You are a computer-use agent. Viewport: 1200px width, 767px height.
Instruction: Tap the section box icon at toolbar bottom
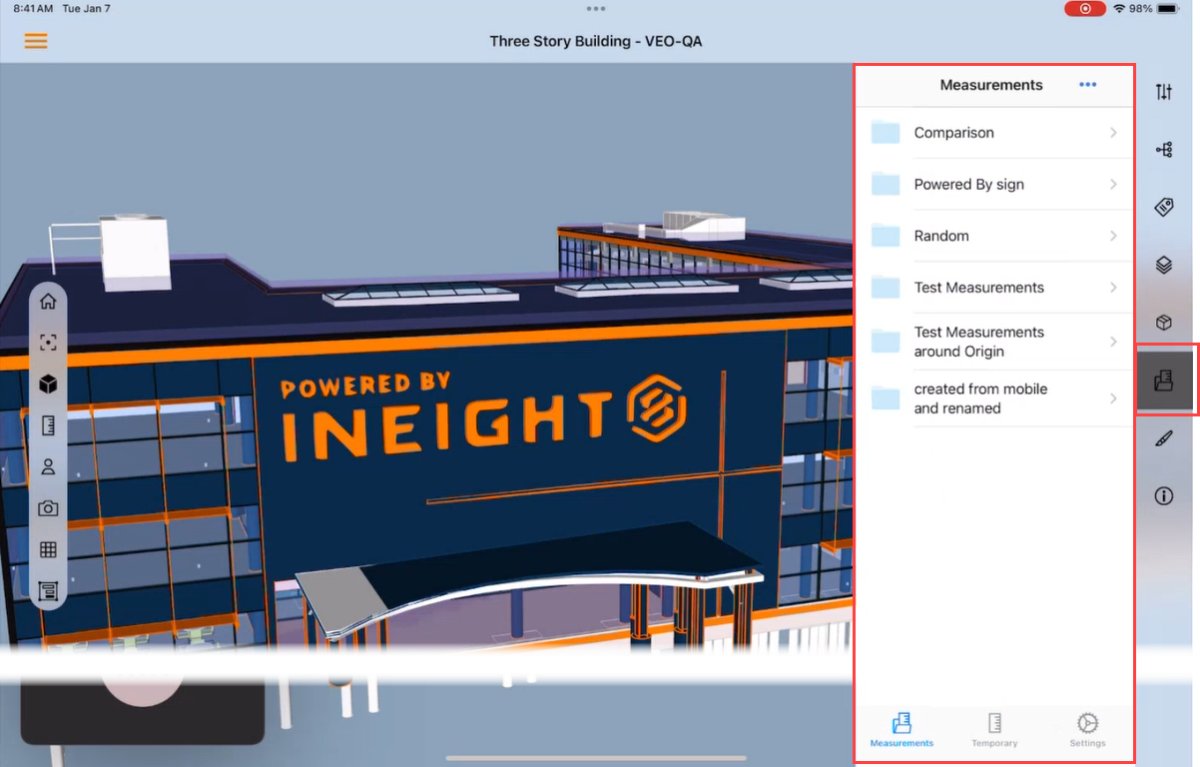[48, 591]
